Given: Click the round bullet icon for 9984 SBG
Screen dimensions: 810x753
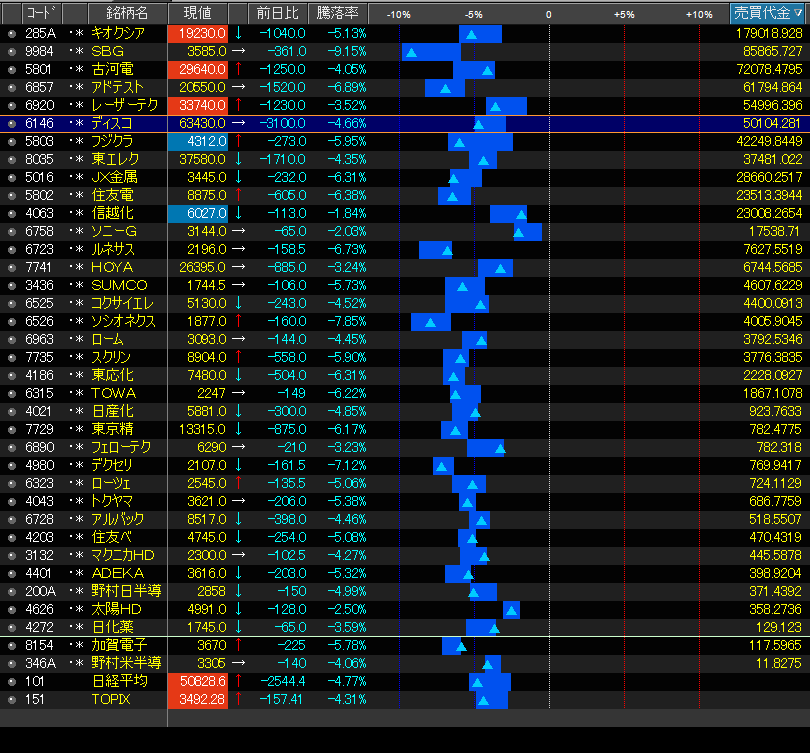Looking at the screenshot, I should 12,52.
